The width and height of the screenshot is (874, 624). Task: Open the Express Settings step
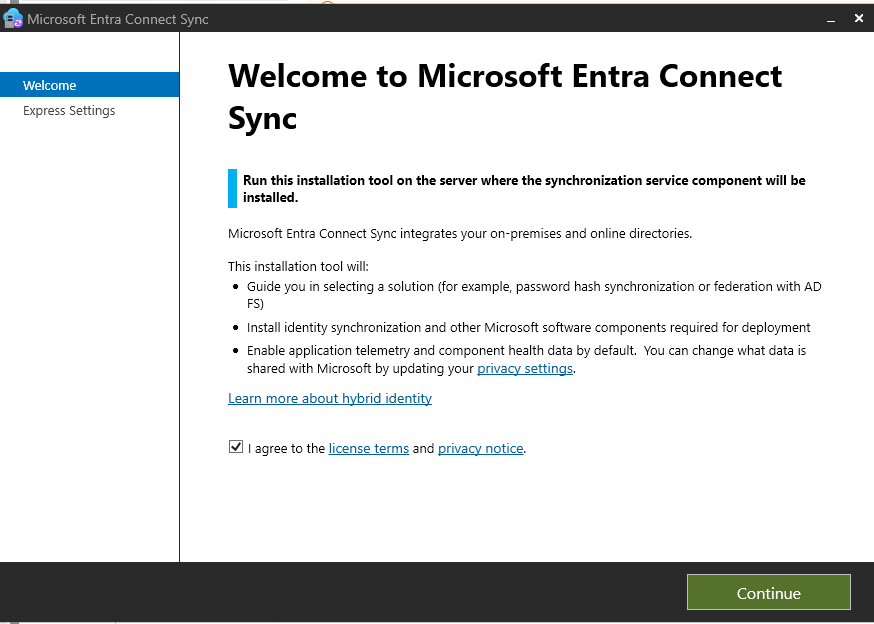point(69,110)
